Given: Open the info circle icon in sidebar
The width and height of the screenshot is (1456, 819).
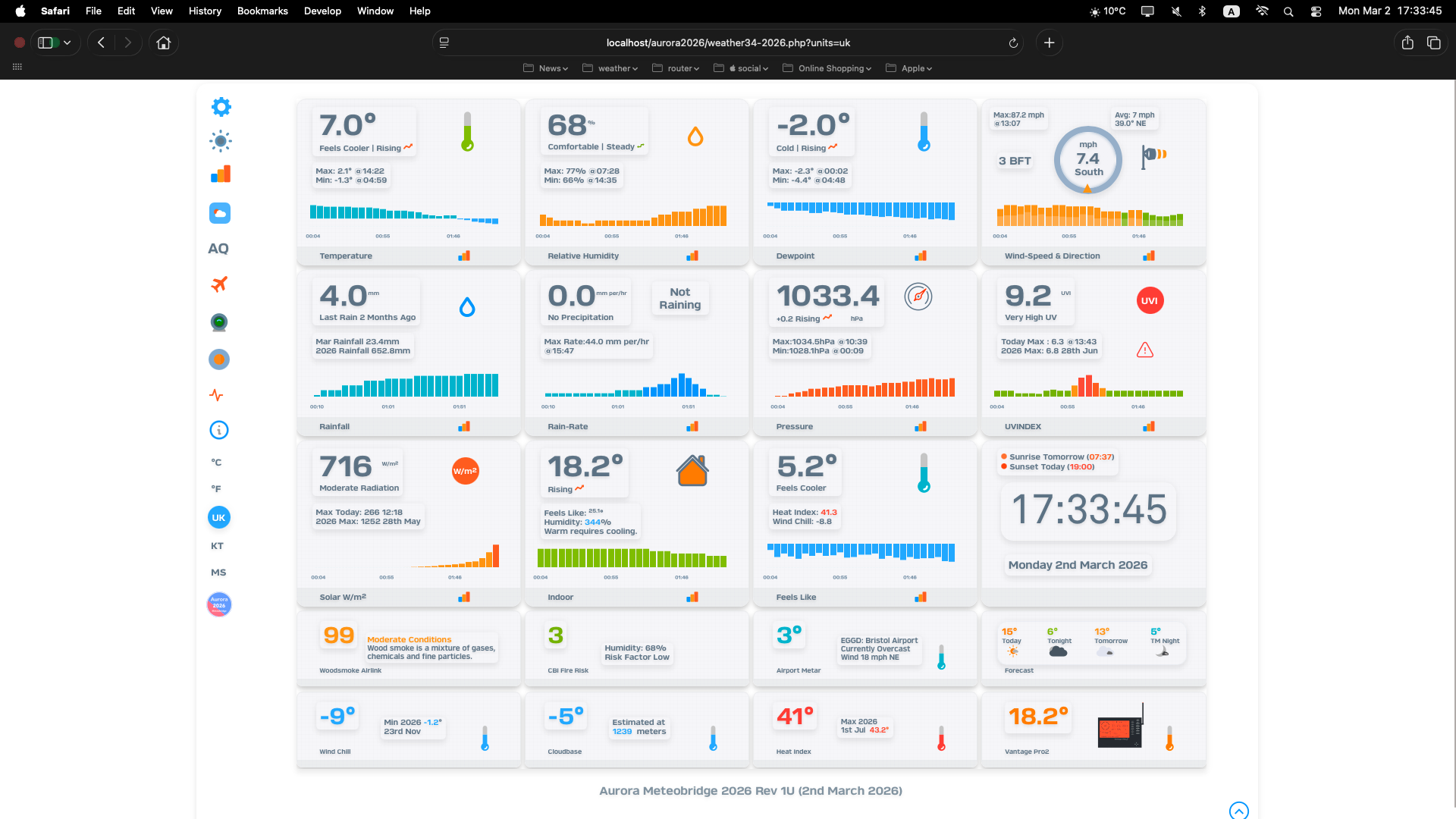Looking at the screenshot, I should (219, 430).
